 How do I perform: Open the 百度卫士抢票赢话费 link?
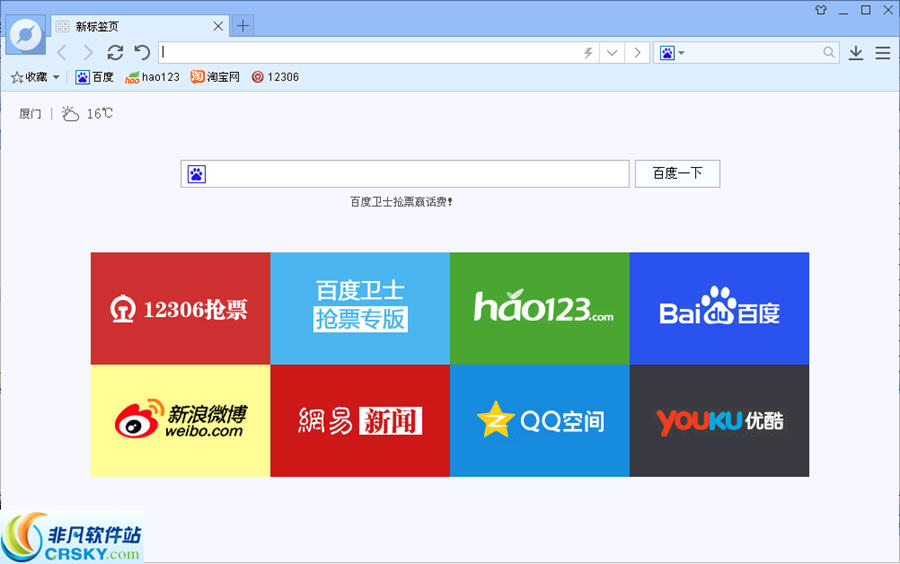(x=401, y=202)
